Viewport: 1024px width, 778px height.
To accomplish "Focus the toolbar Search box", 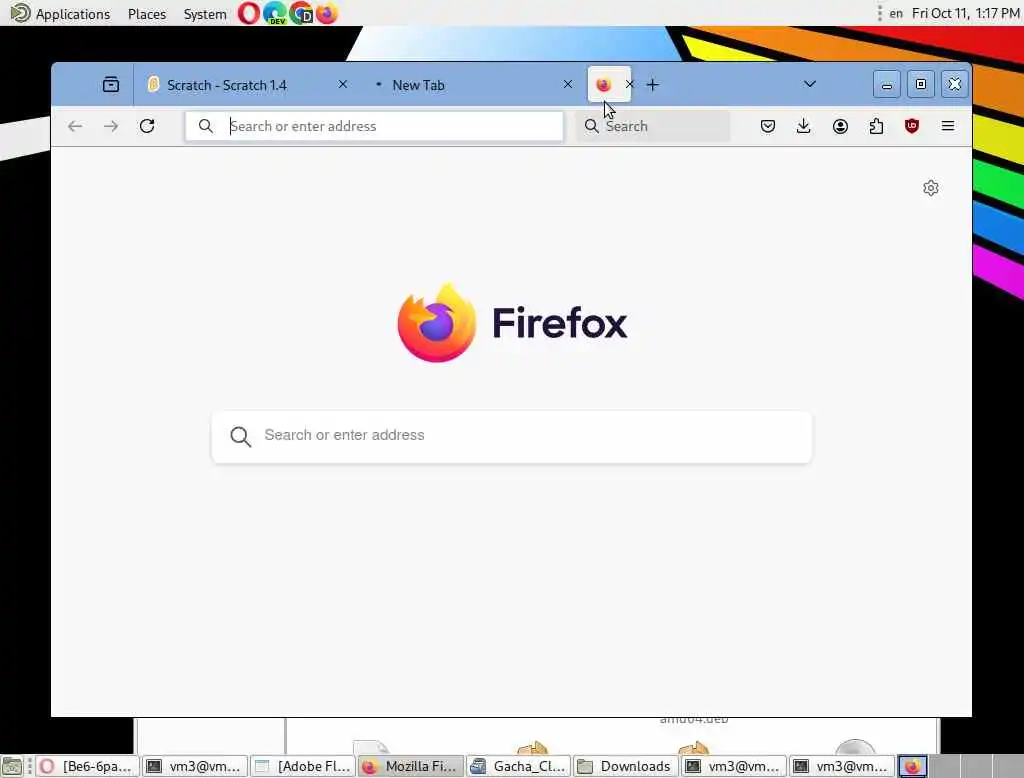I will pos(653,126).
